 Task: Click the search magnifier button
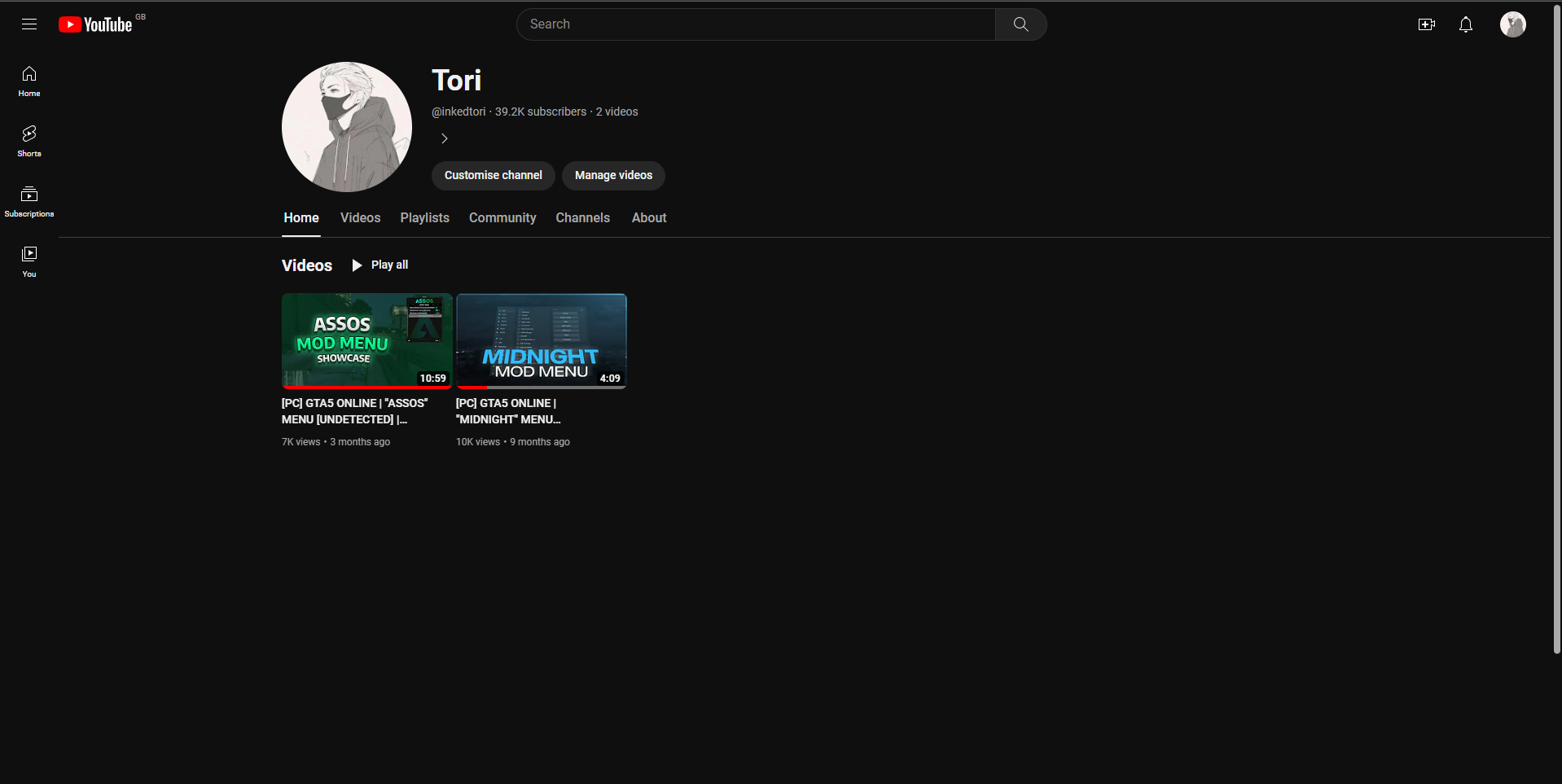pos(1020,24)
